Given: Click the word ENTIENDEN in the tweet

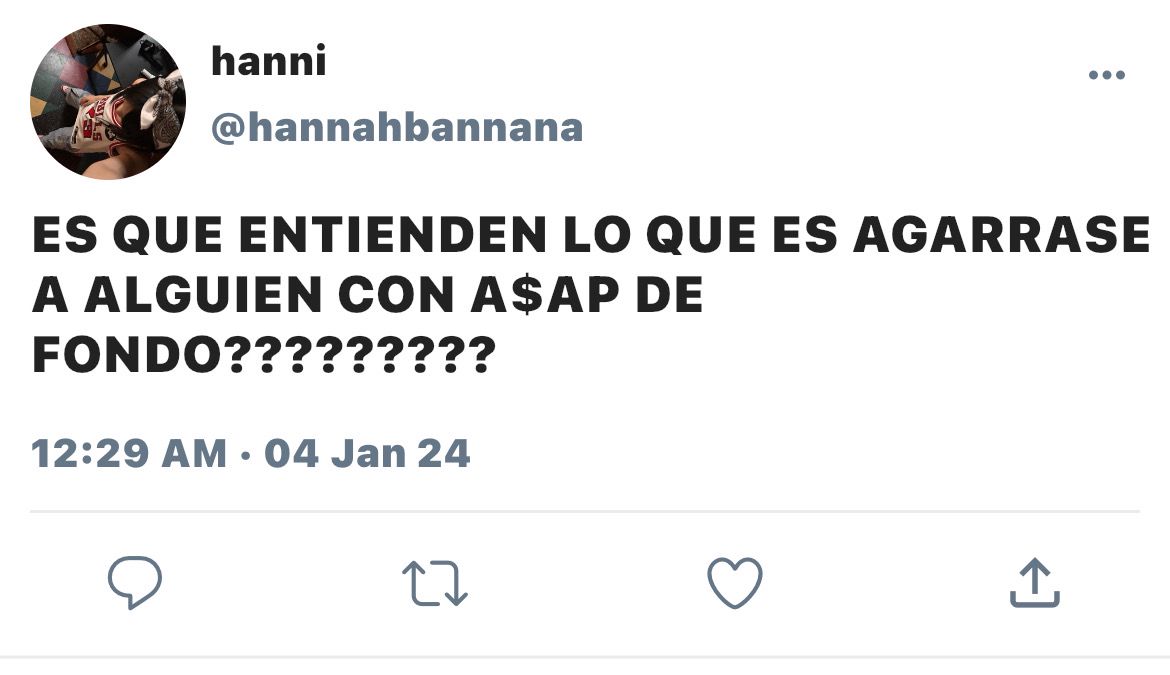Looking at the screenshot, I should [x=393, y=235].
